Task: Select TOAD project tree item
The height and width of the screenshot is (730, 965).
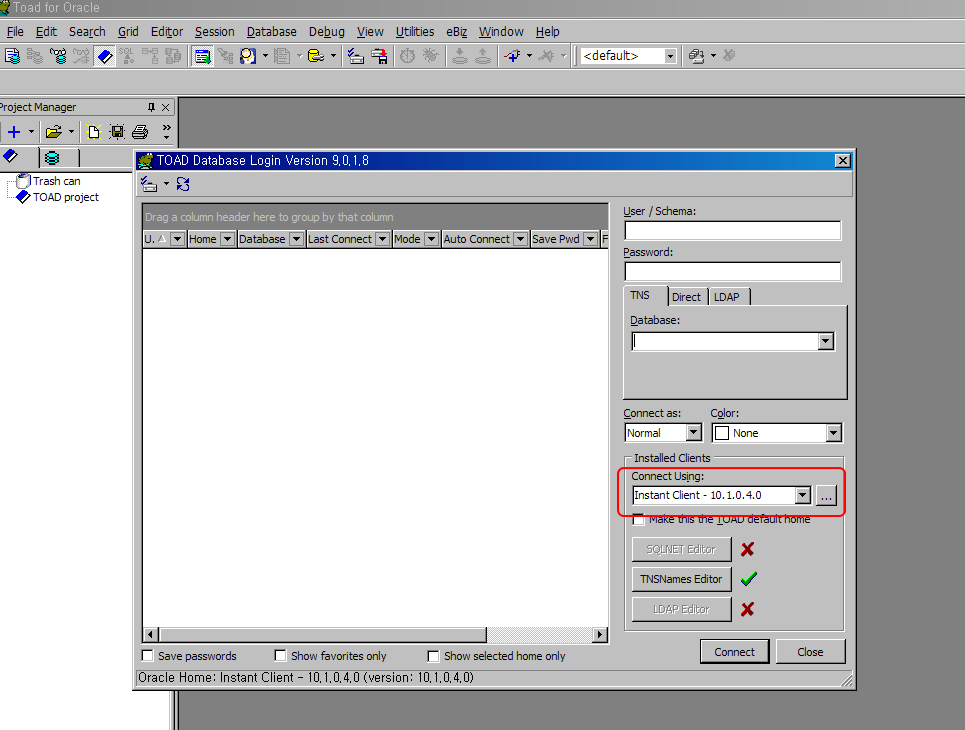Action: pyautogui.click(x=66, y=197)
